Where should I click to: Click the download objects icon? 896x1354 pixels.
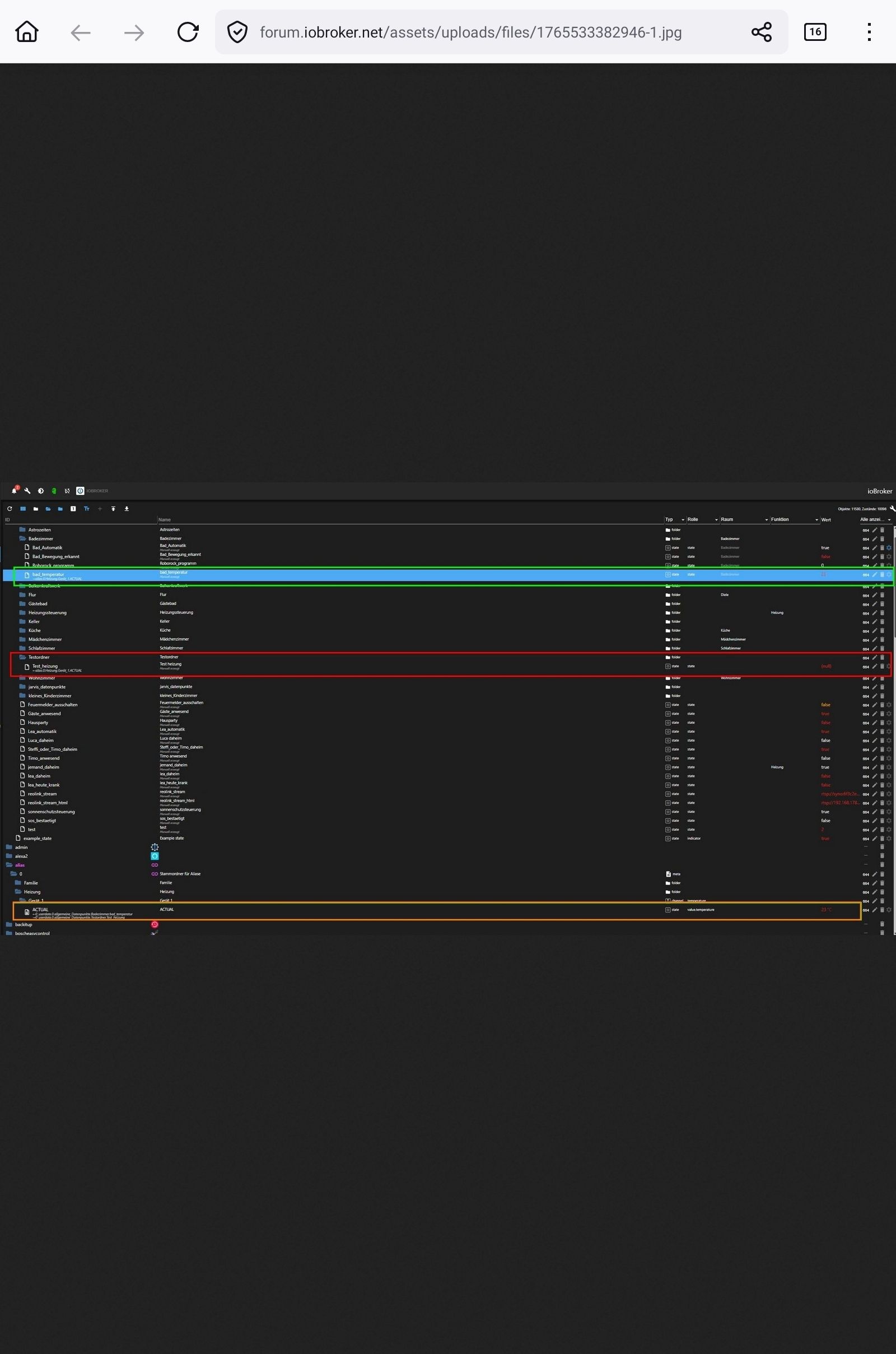(127, 509)
